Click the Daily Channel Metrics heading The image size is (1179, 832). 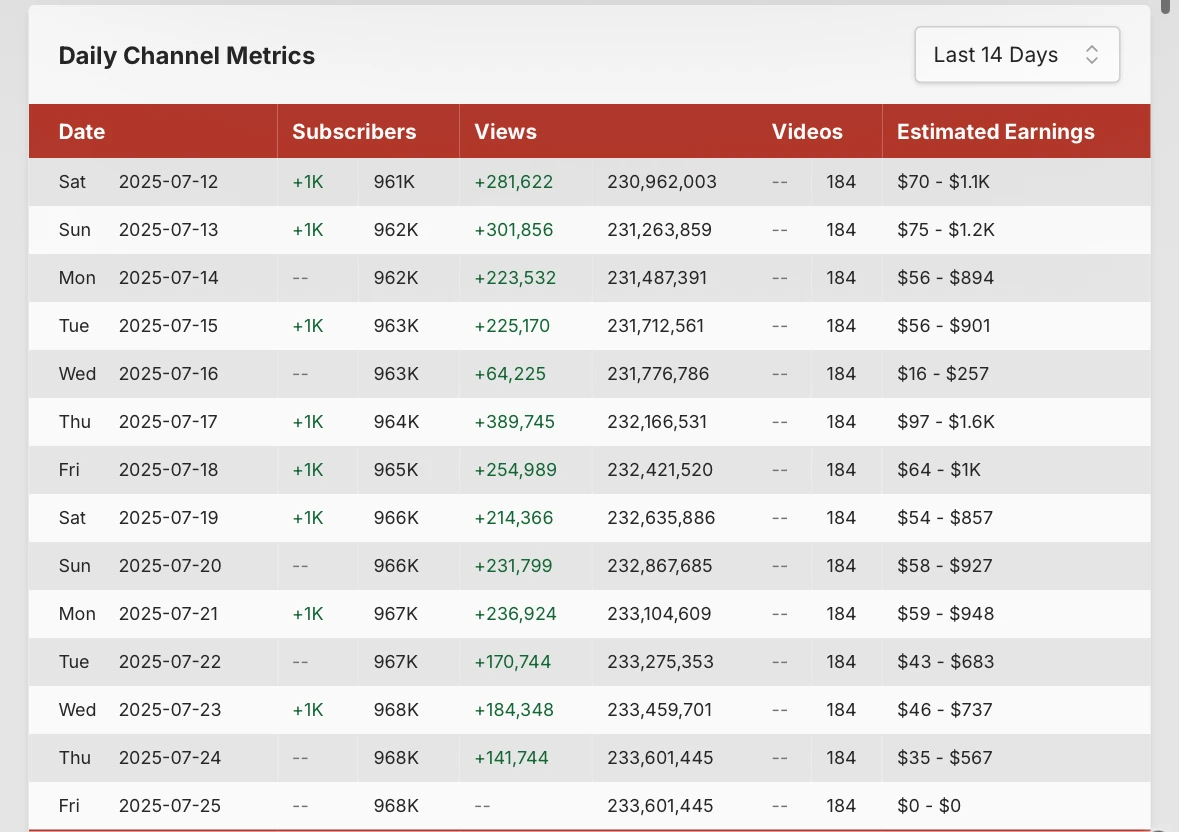pyautogui.click(x=187, y=56)
